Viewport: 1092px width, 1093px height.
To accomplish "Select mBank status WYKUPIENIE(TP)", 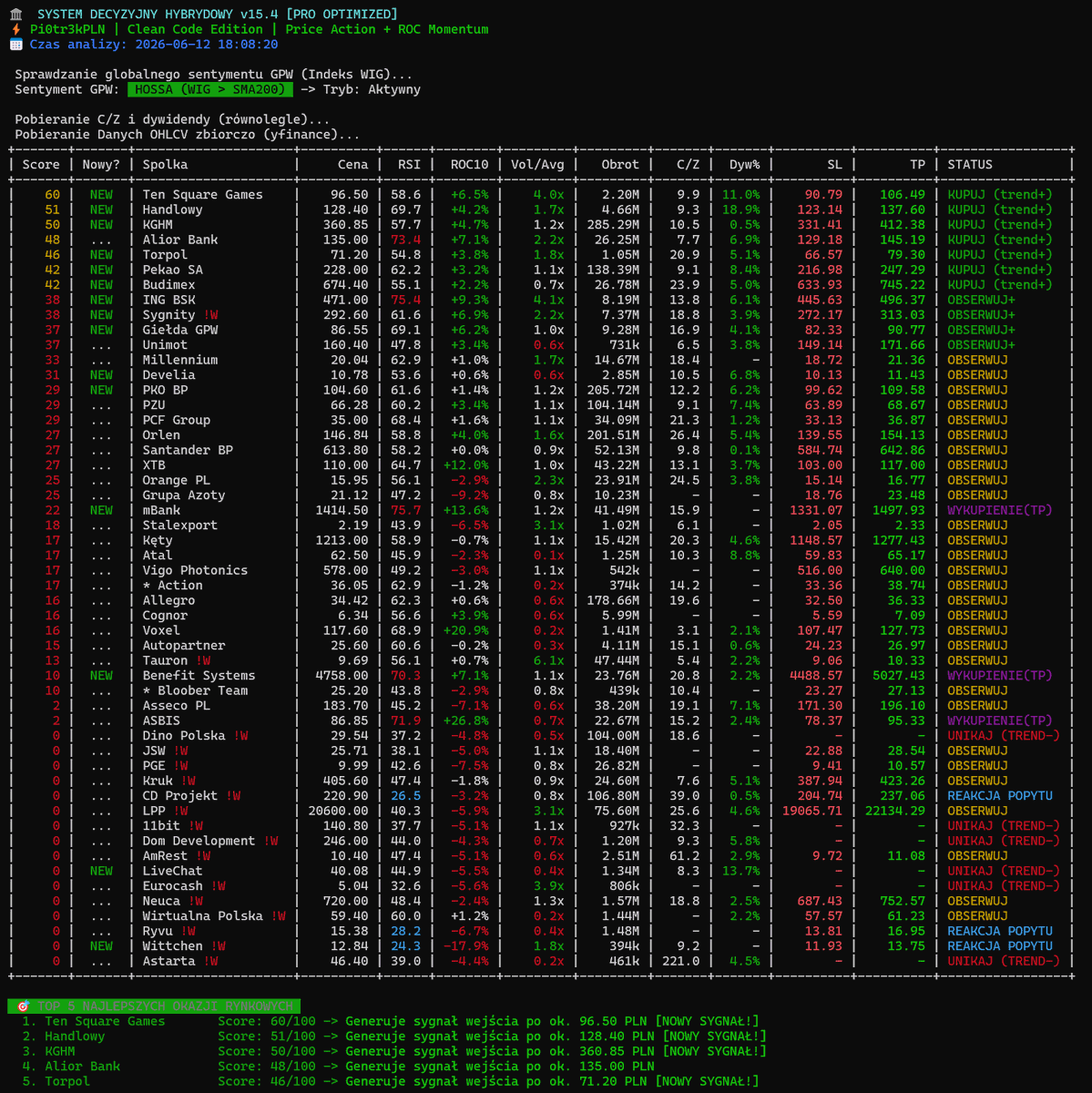I will (x=1000, y=510).
